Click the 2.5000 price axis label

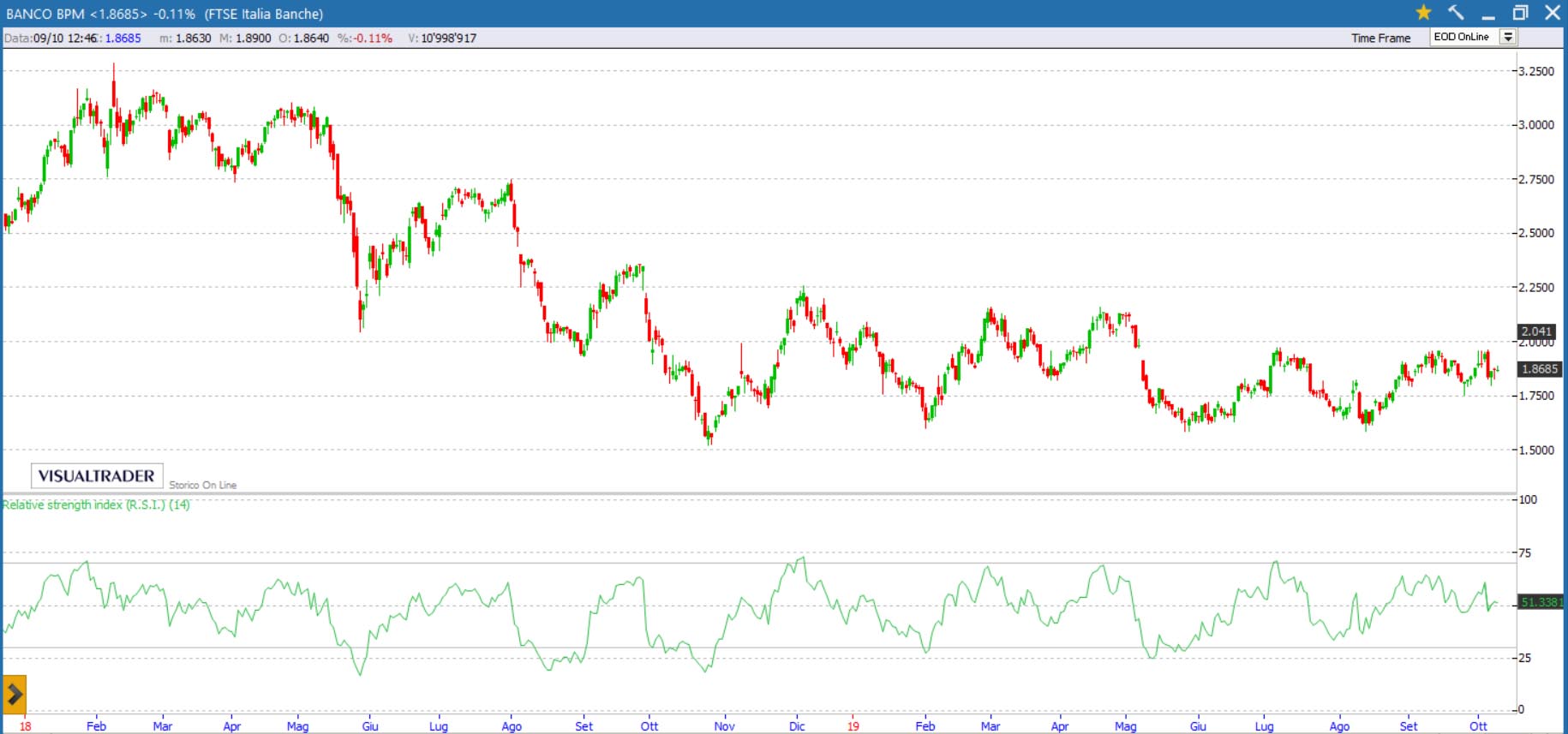(x=1536, y=233)
